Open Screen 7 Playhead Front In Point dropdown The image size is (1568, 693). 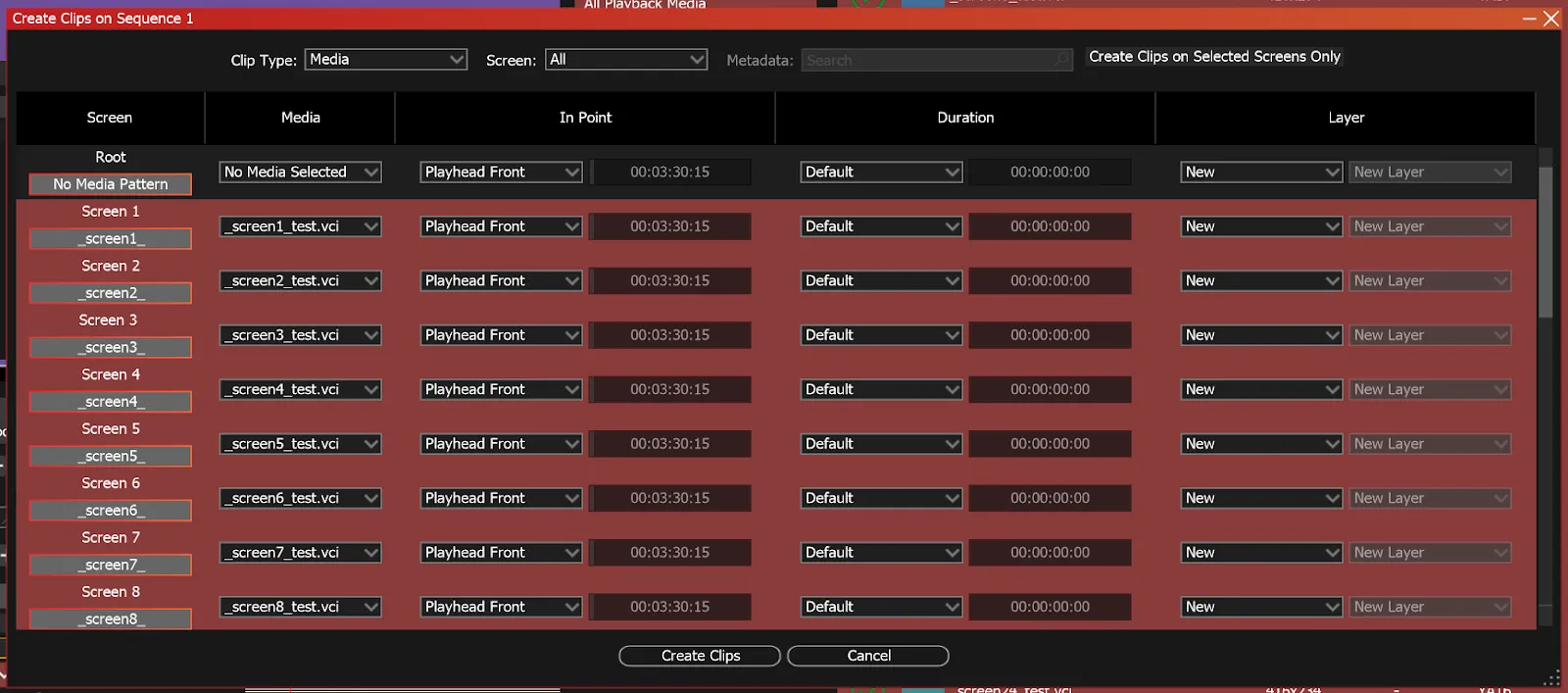tap(501, 553)
